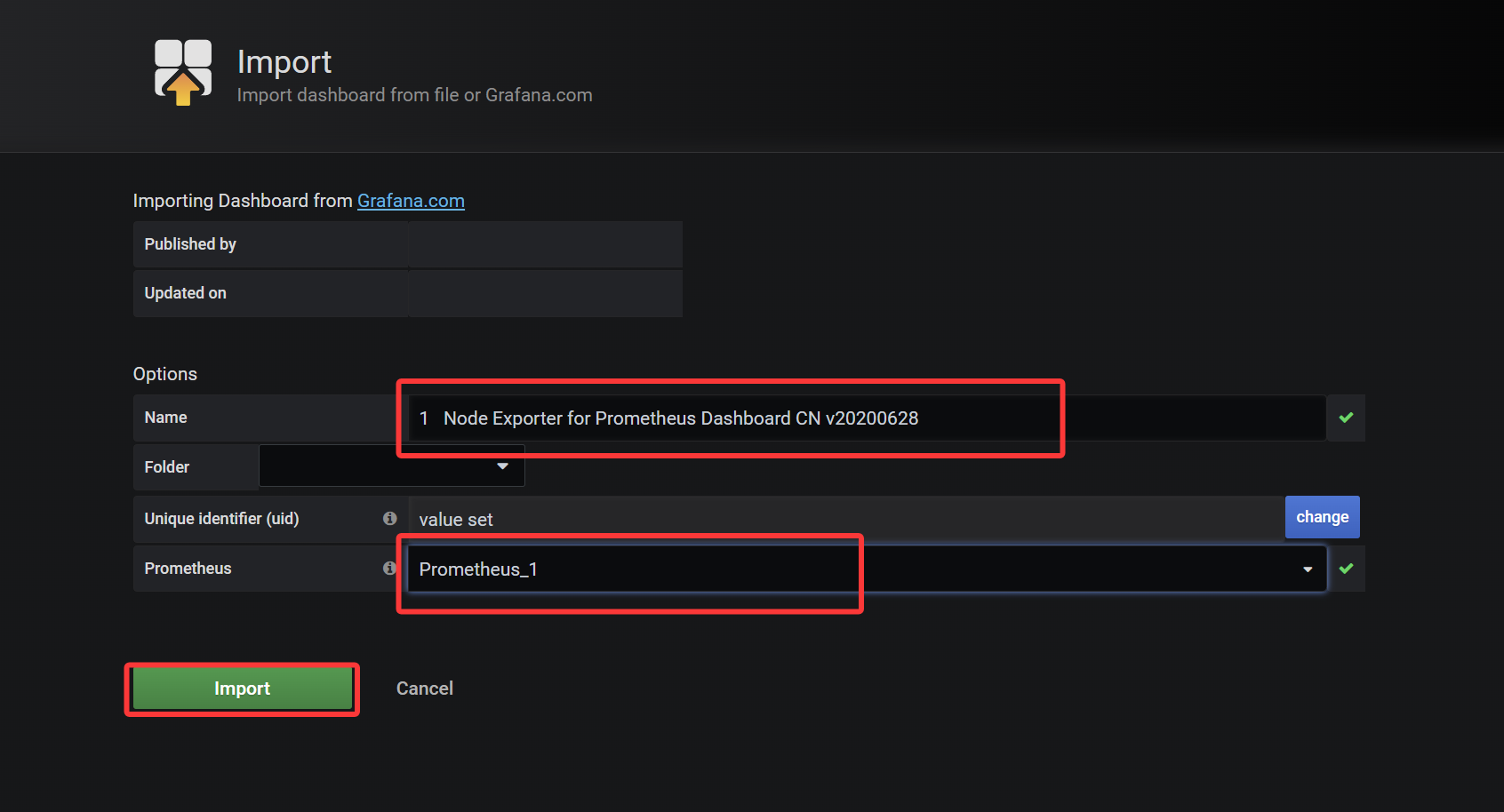Click into the dashboard Name input field
Image resolution: width=1504 pixels, height=812 pixels.
click(x=867, y=418)
